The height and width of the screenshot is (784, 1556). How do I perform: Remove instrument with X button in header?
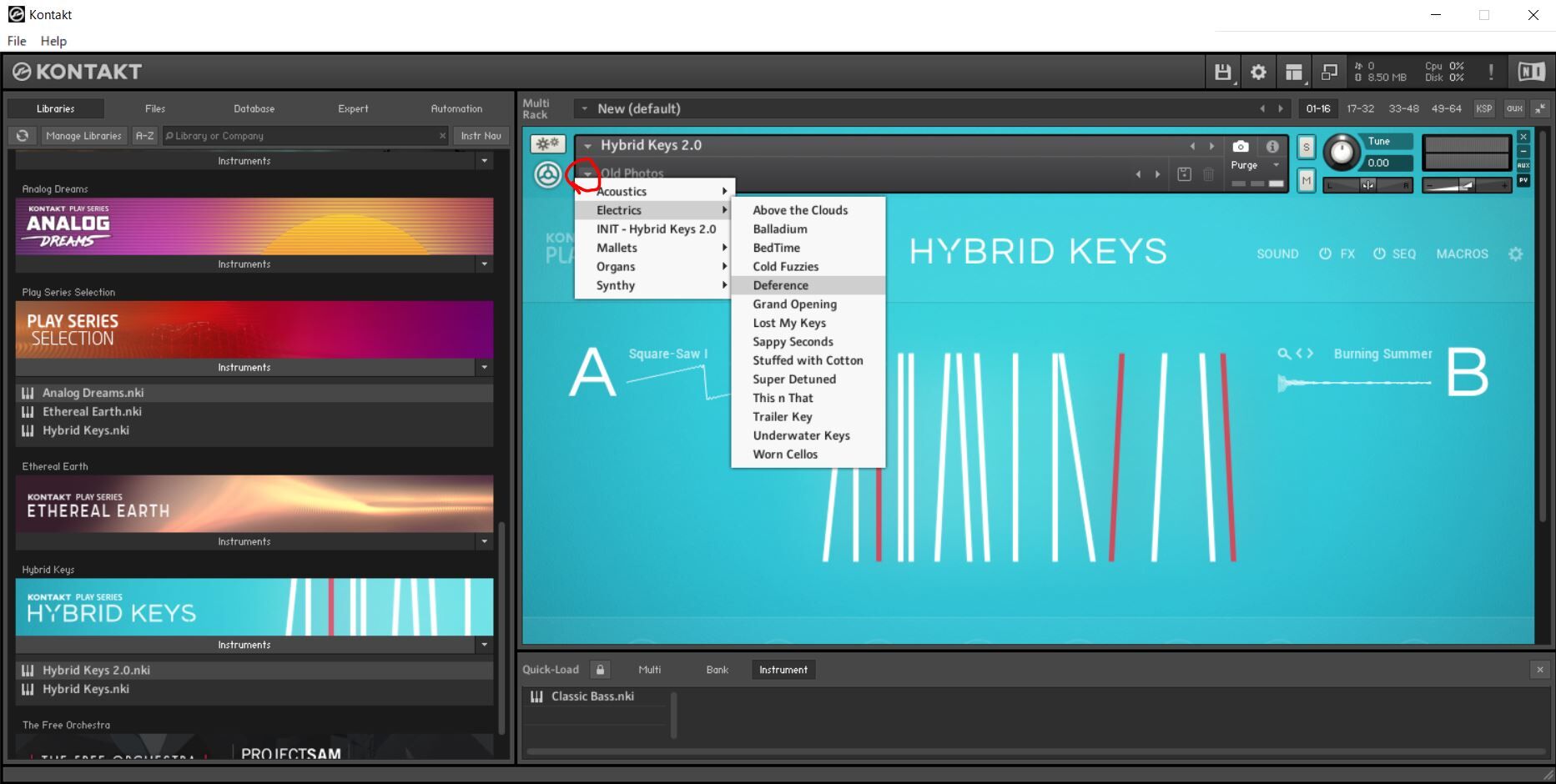(1523, 137)
